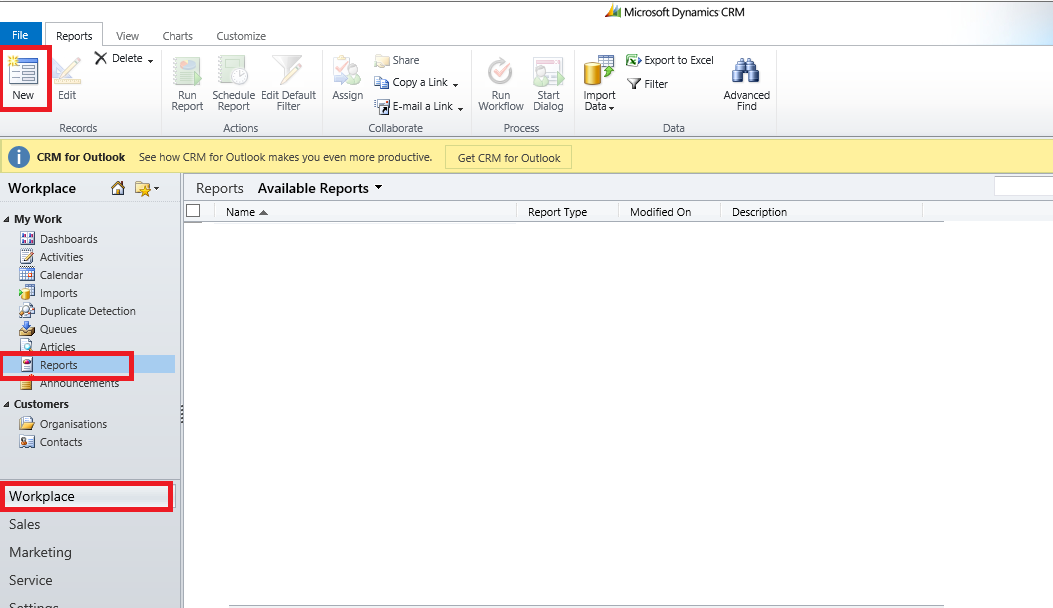Viewport: 1053px width, 608px height.
Task: Click the Run Report icon
Action: 187,71
